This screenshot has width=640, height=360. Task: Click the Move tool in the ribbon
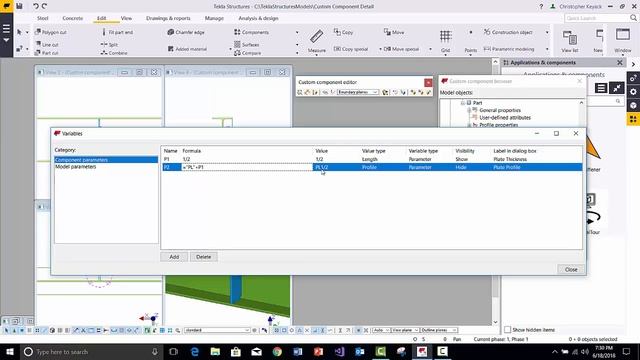(394, 32)
